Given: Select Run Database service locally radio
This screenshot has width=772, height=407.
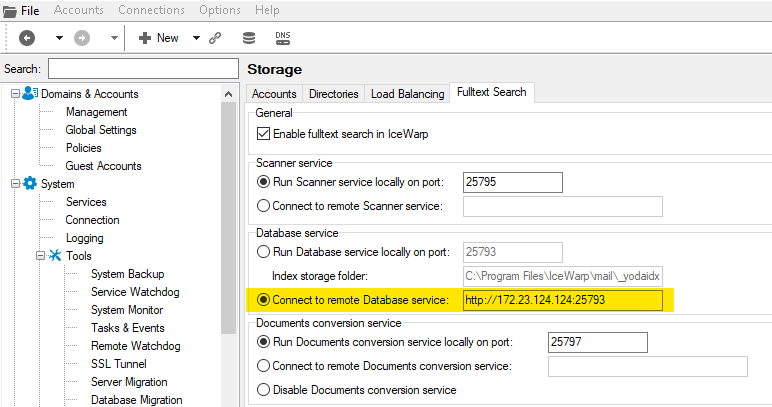Looking at the screenshot, I should coord(263,252).
